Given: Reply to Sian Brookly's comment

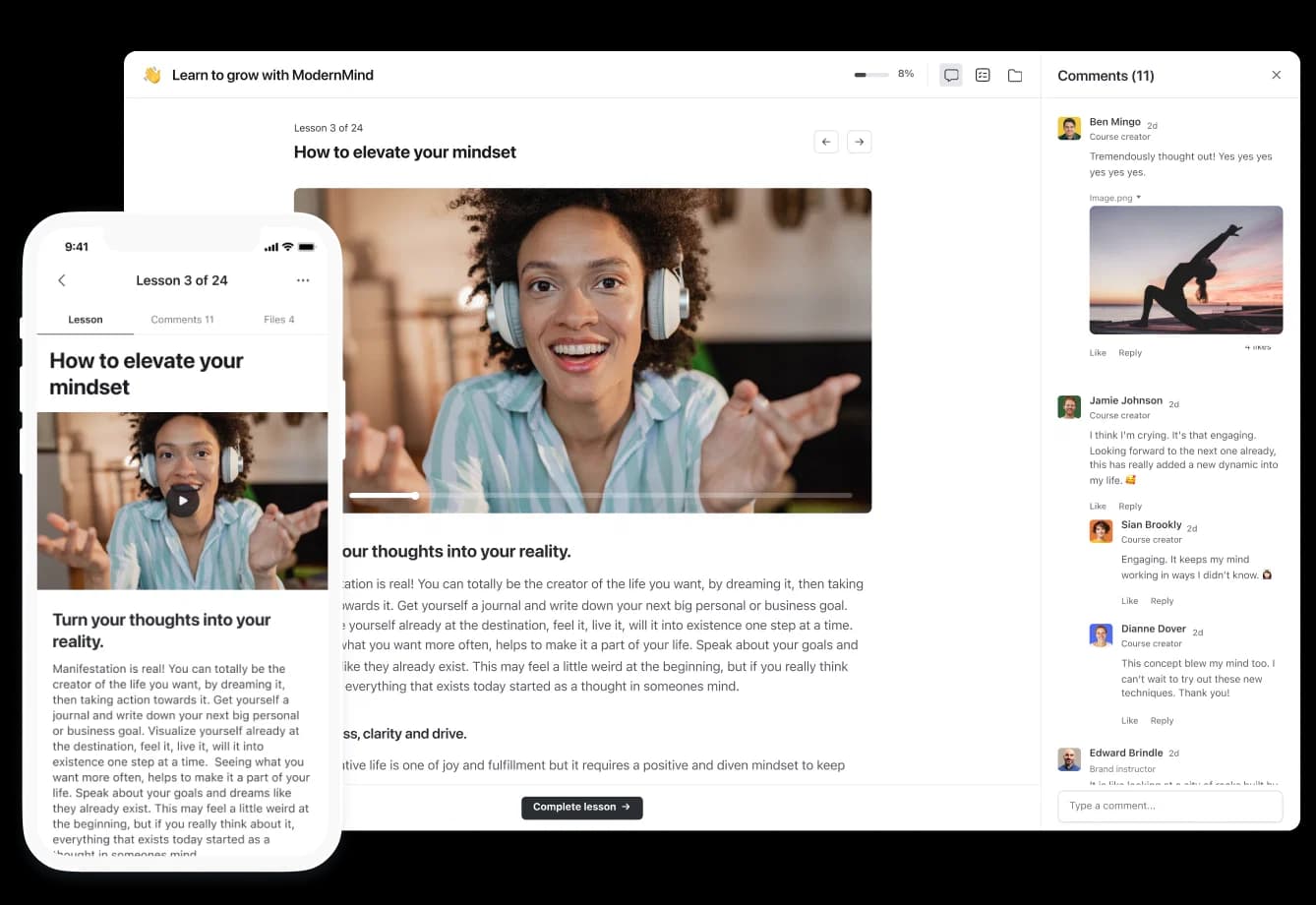Looking at the screenshot, I should [x=1162, y=600].
